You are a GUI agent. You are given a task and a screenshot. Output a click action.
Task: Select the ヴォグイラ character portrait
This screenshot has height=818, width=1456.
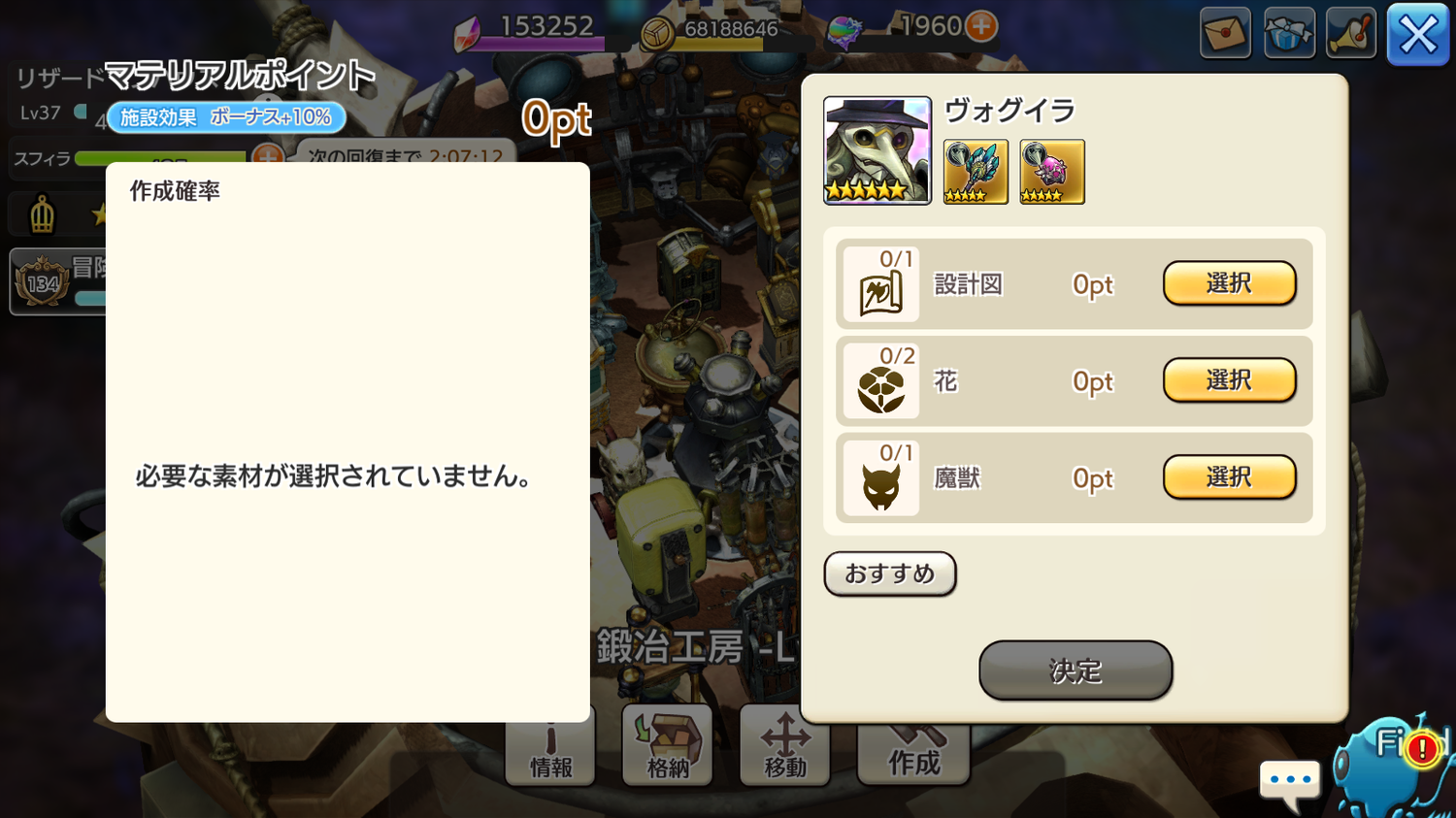coord(877,150)
